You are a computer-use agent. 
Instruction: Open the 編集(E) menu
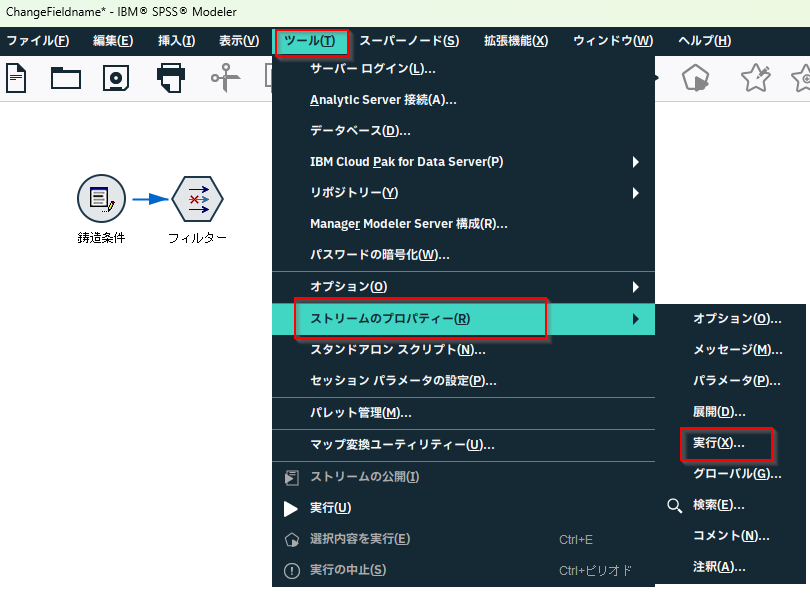[x=113, y=41]
